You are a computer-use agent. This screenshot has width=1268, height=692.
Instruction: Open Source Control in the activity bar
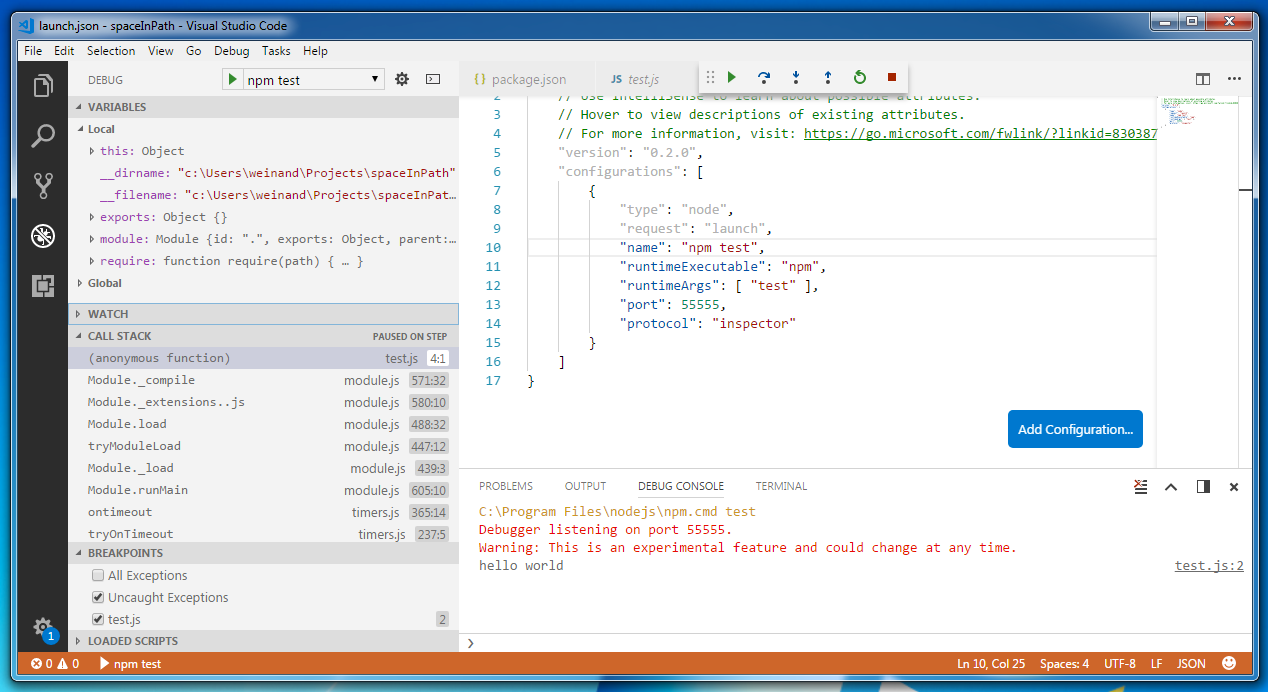[42, 185]
